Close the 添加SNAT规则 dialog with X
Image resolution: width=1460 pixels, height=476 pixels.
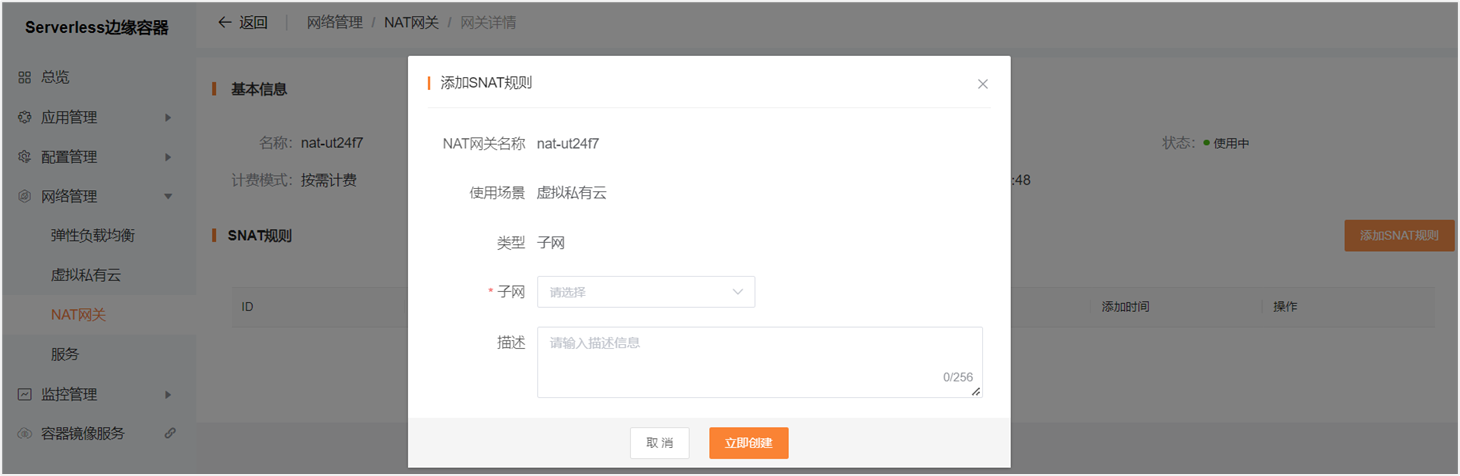coord(983,84)
